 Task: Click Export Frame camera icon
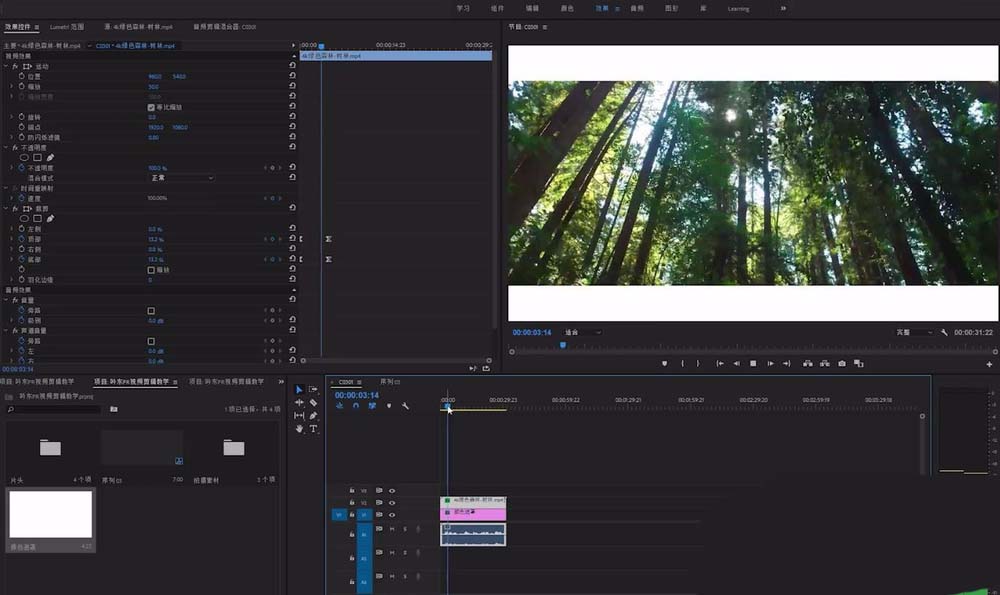842,364
